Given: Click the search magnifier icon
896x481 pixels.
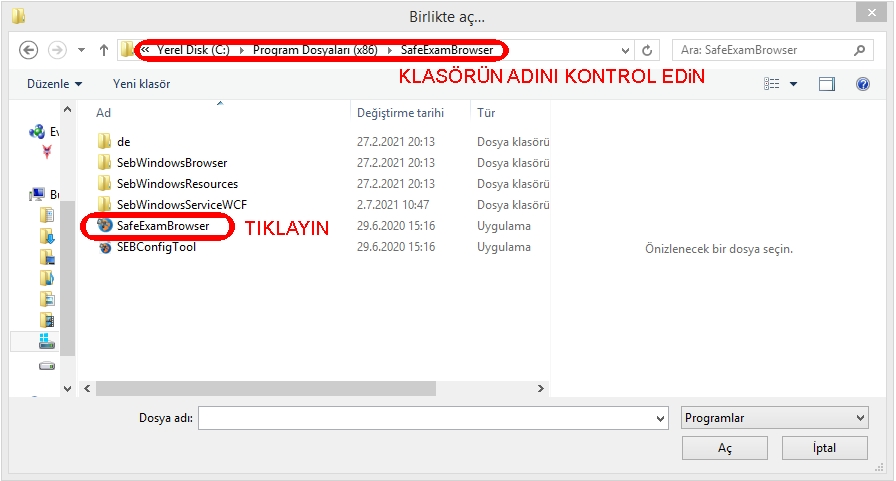Looking at the screenshot, I should [858, 50].
